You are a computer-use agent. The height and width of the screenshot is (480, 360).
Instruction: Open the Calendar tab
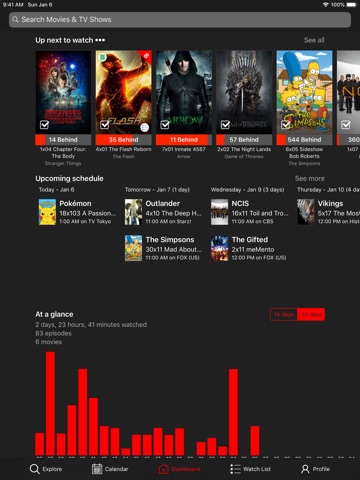pos(110,469)
